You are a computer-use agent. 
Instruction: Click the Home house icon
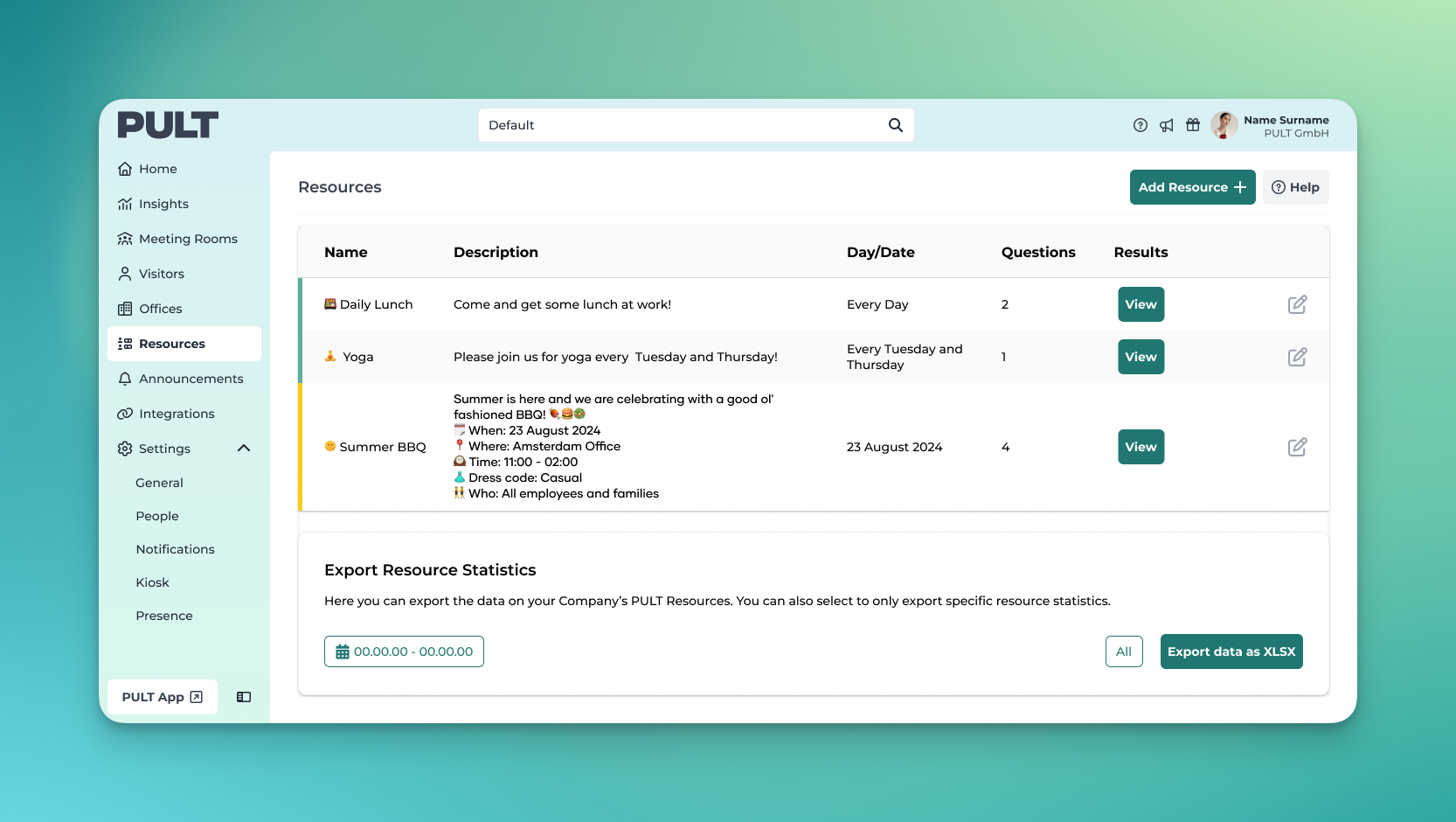(125, 169)
